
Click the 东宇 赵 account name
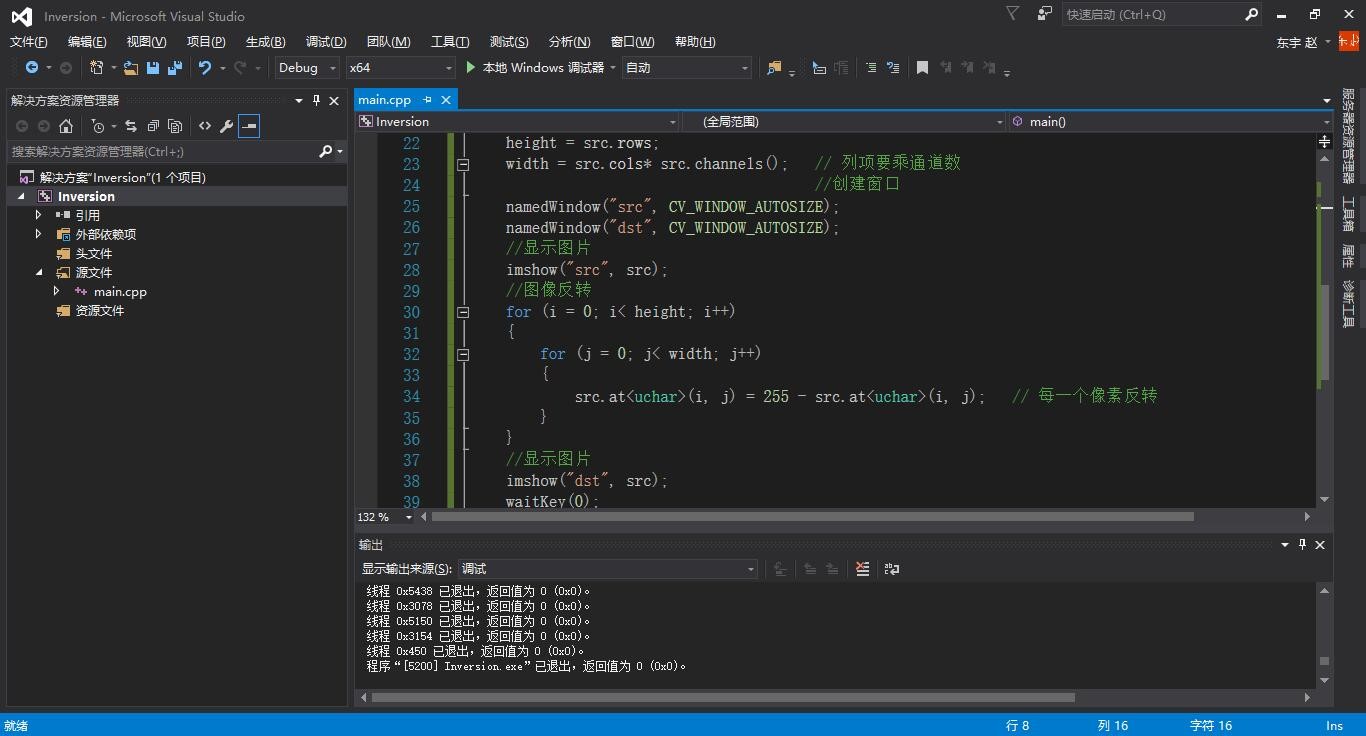1297,42
